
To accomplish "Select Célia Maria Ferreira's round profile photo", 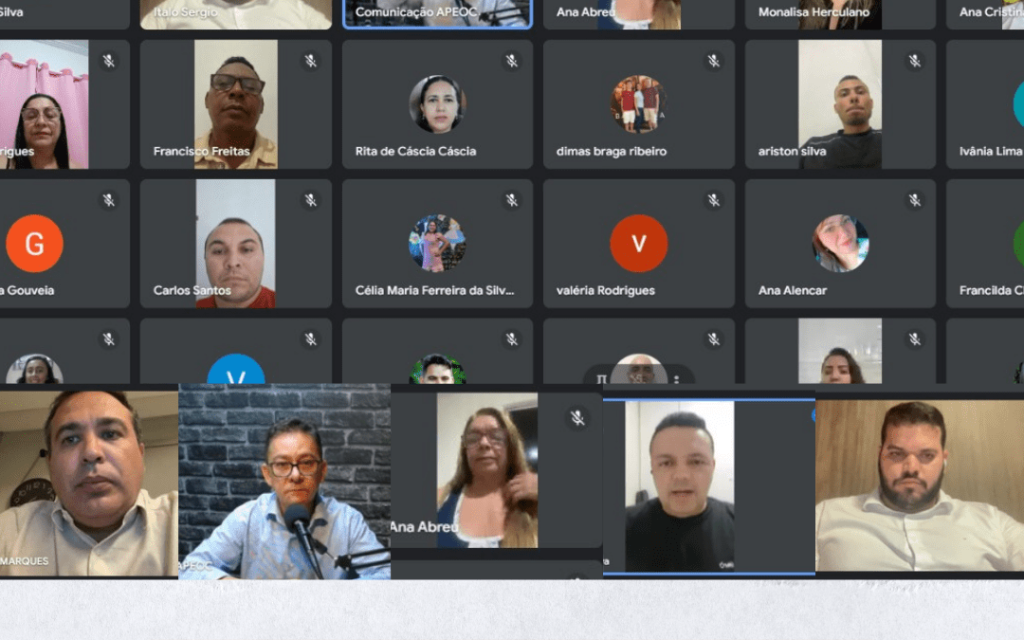I will 437,243.
